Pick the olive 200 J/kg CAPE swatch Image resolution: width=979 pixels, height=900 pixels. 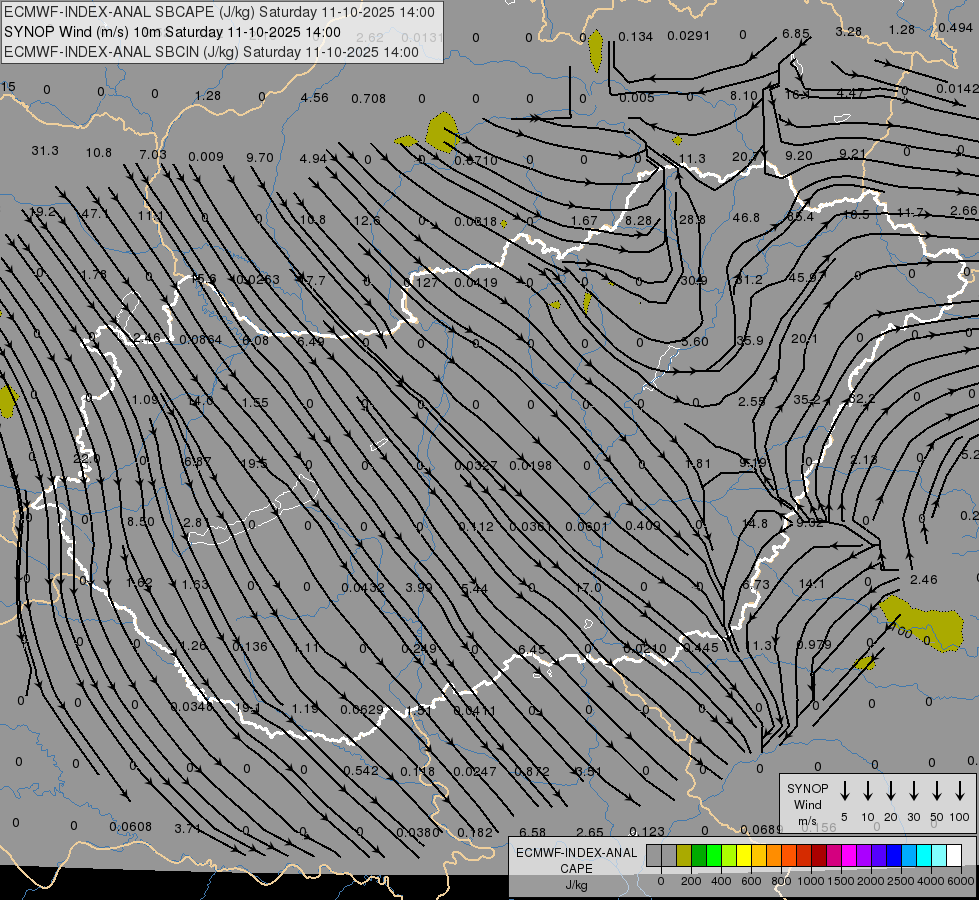[684, 855]
